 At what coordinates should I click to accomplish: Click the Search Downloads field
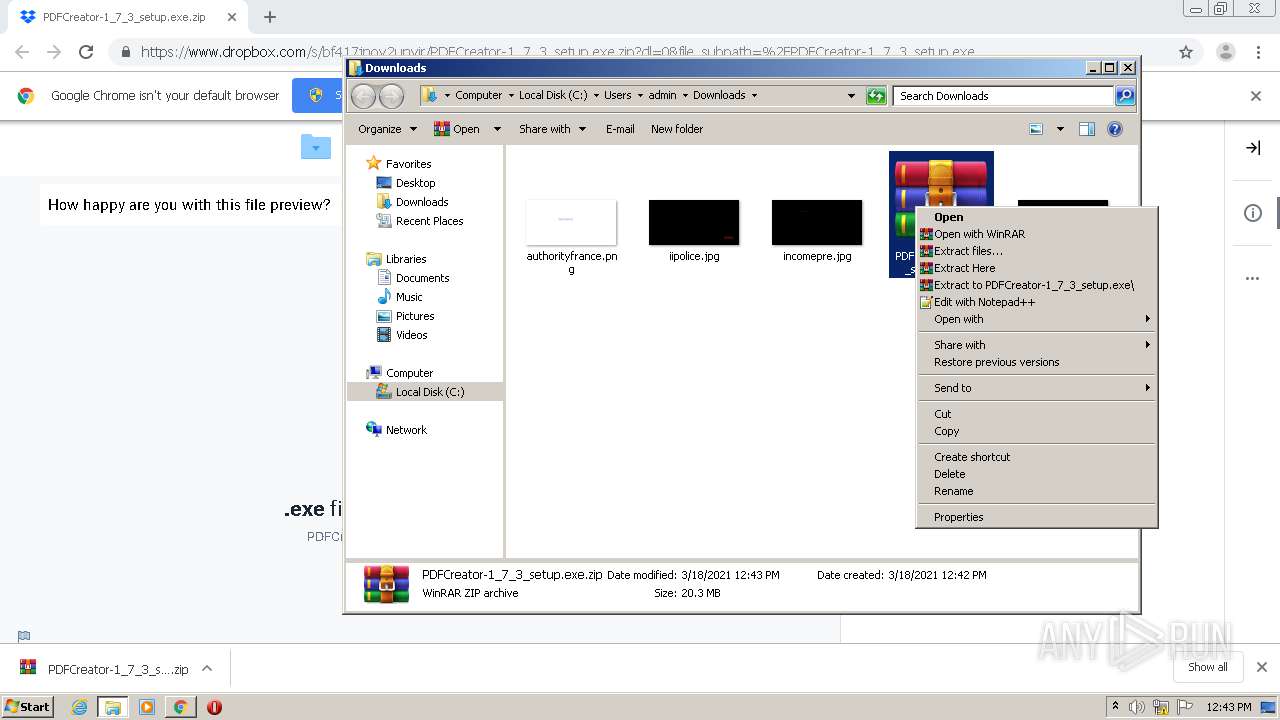(1003, 96)
